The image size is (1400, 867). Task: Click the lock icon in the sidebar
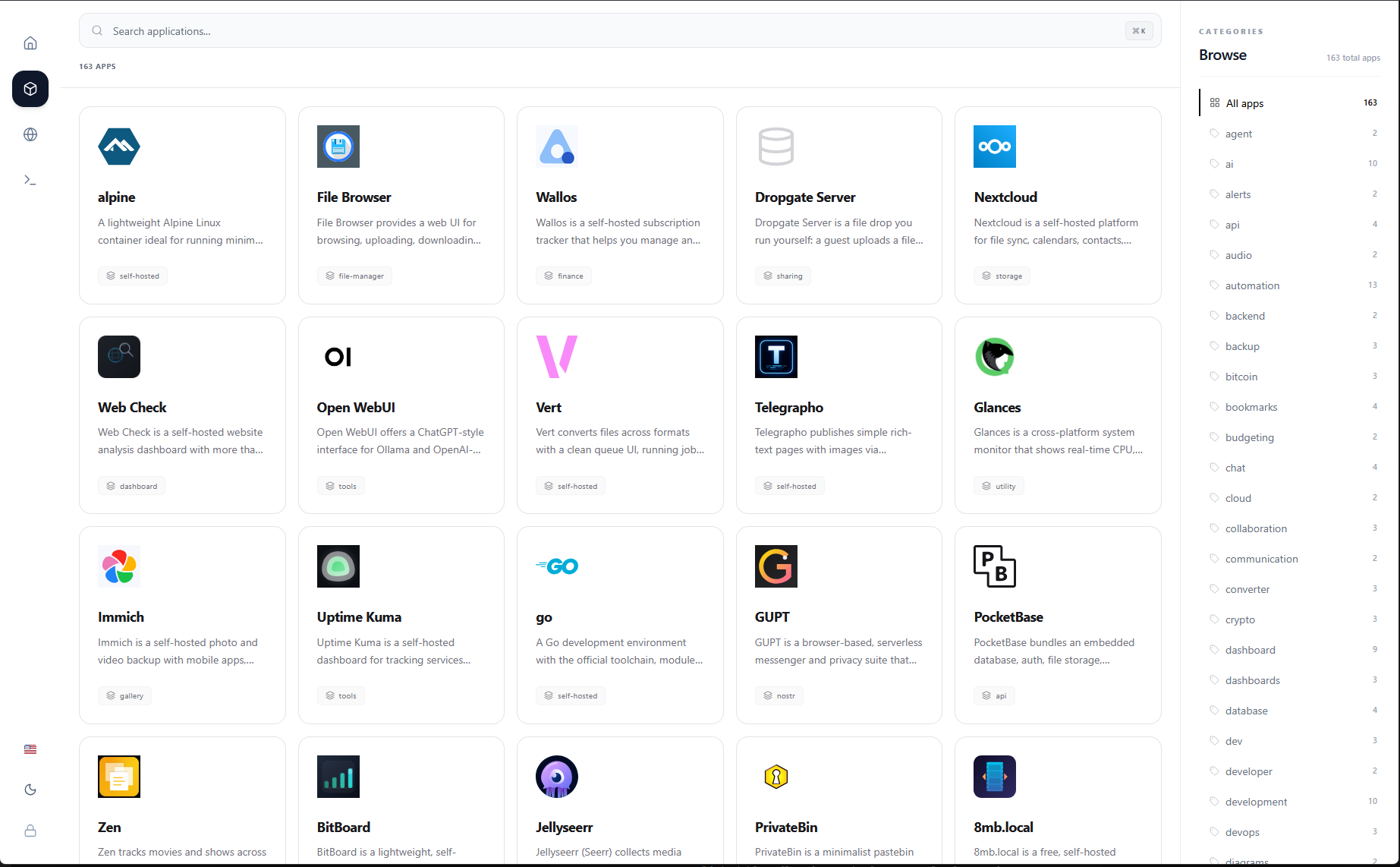point(30,831)
